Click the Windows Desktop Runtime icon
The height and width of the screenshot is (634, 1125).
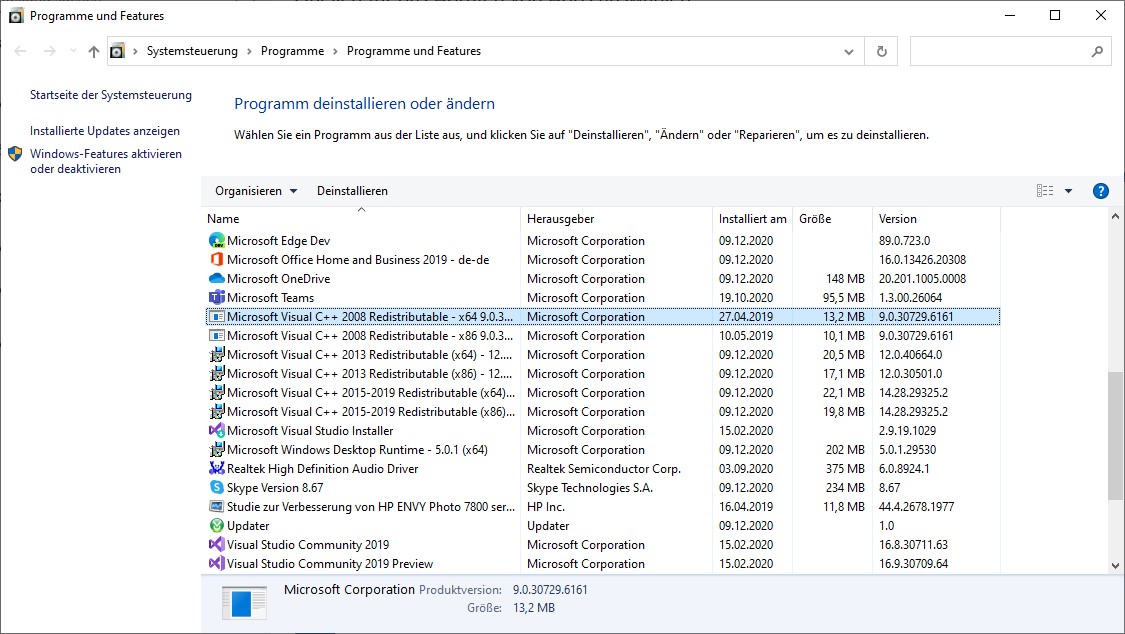click(x=216, y=450)
